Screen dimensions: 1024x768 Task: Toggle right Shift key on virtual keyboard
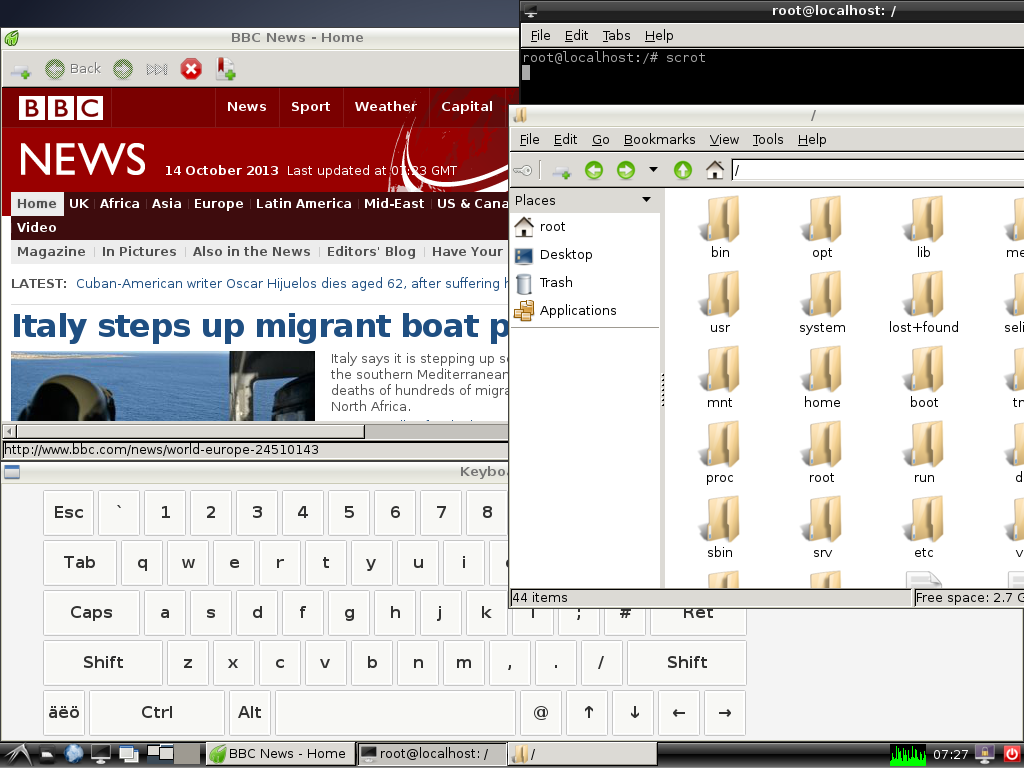pyautogui.click(x=686, y=662)
